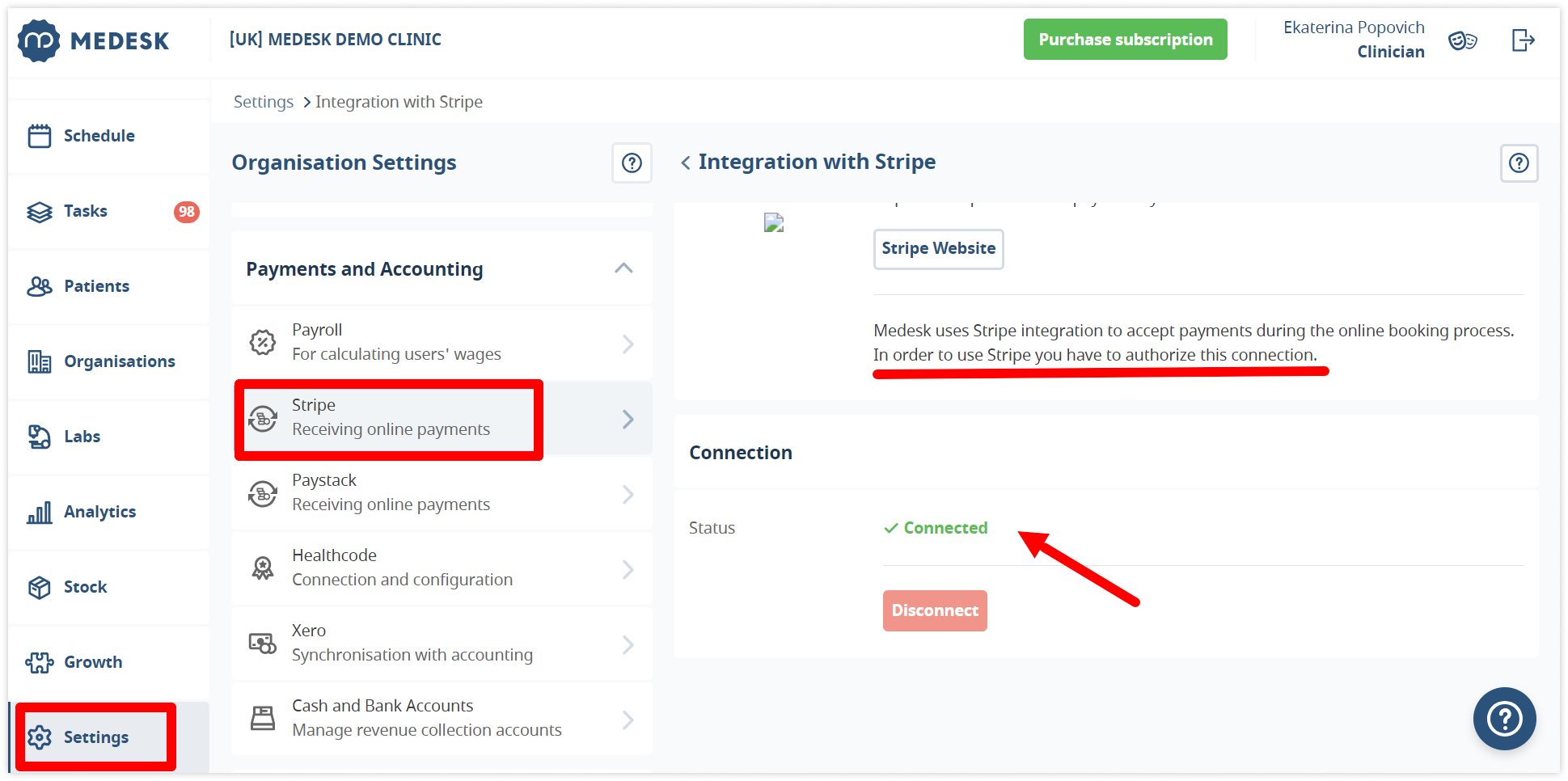
Task: Select the Payroll 'For calculating users' wages' text
Action: click(x=396, y=354)
